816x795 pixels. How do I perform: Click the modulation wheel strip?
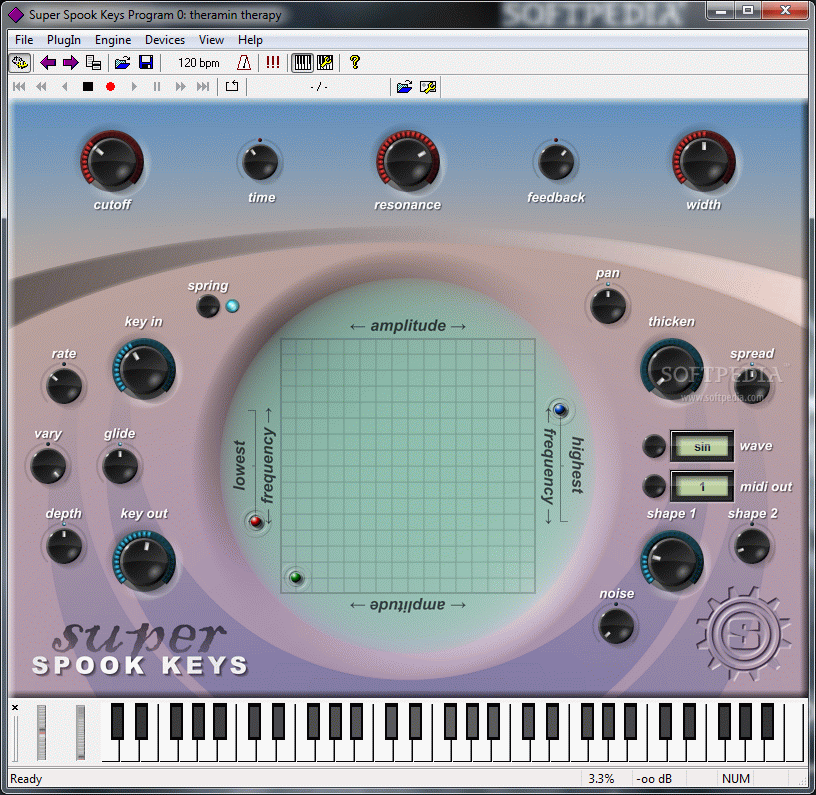click(80, 733)
